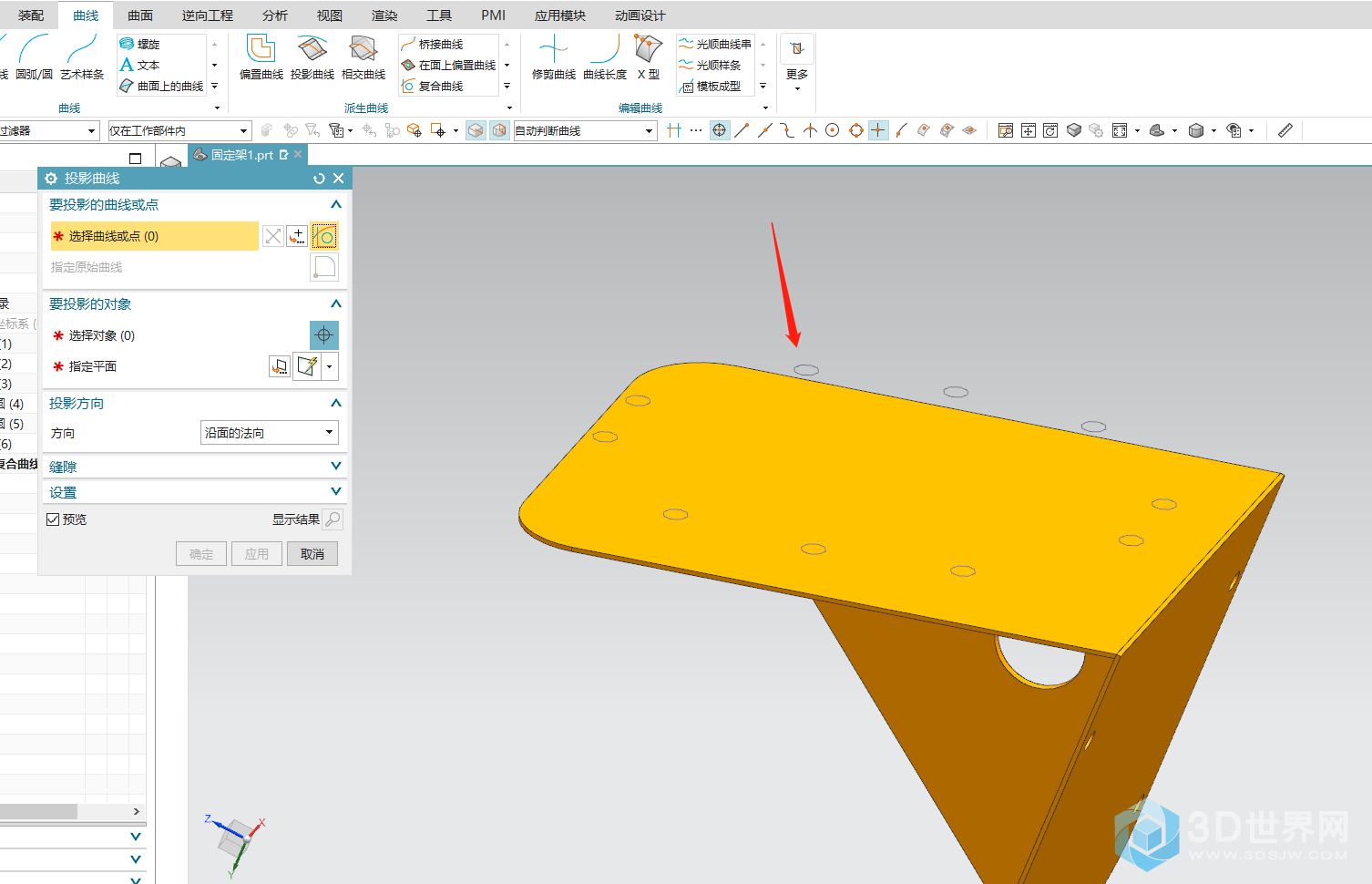Click the left panel horizontal scrollbar
Viewport: 1372px width, 884px height.
38,811
